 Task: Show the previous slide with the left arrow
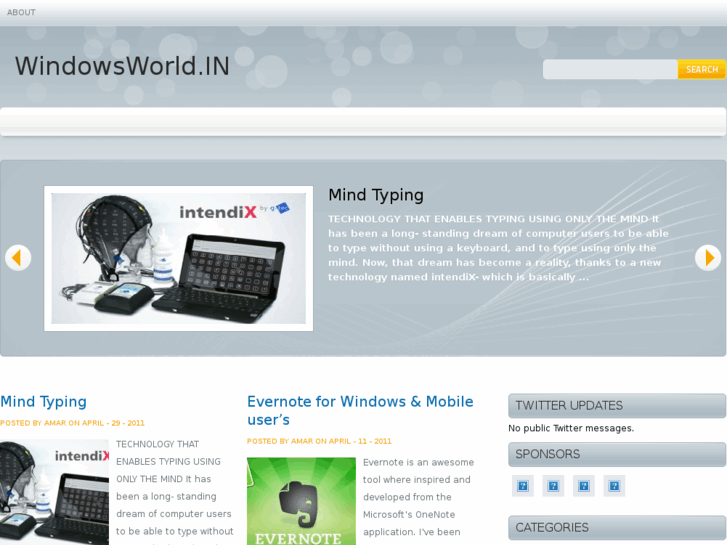pos(18,257)
